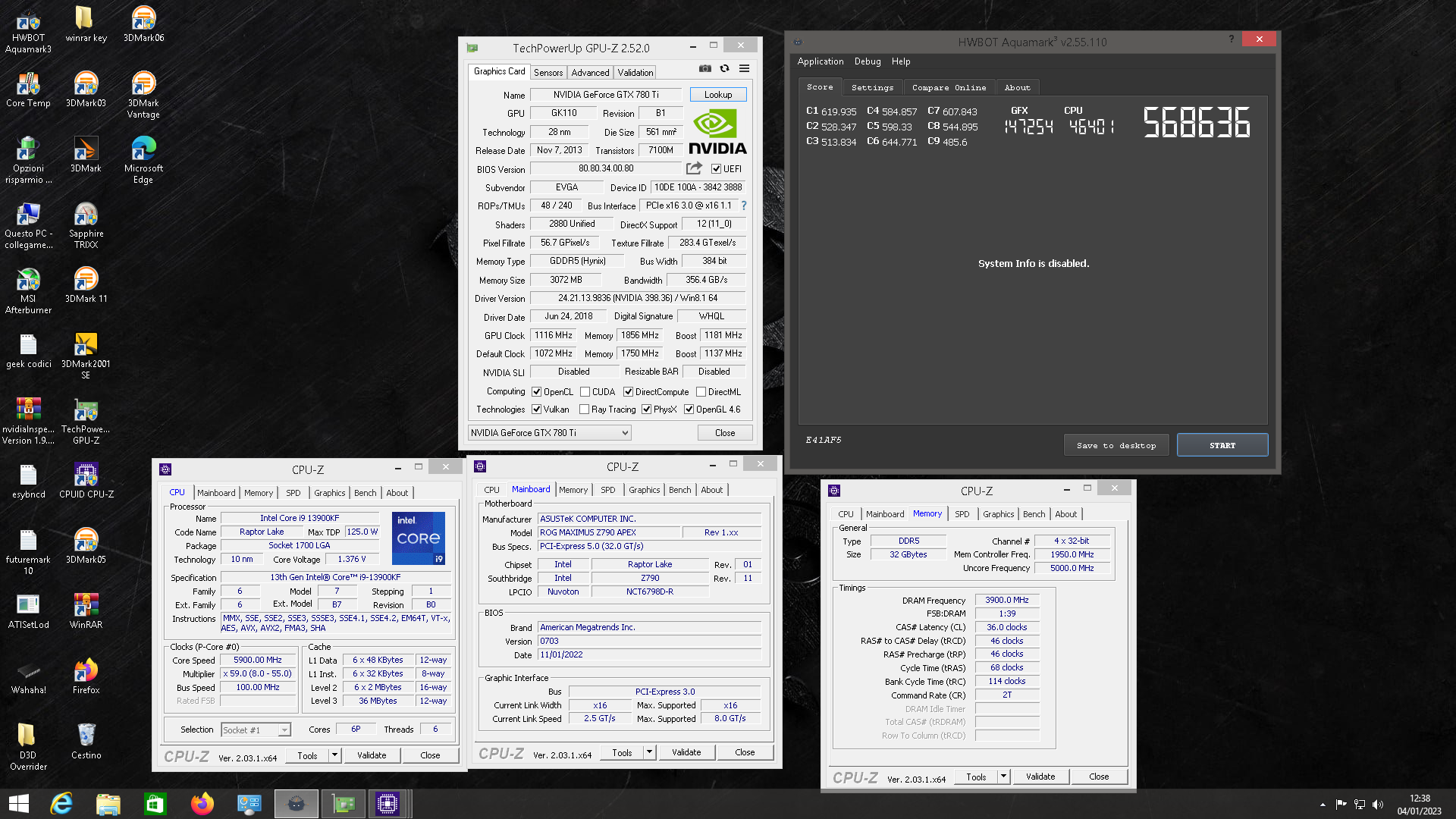Launch CPUID CPU-Z desktop shortcut
Viewport: 1456px width, 819px height.
86,481
